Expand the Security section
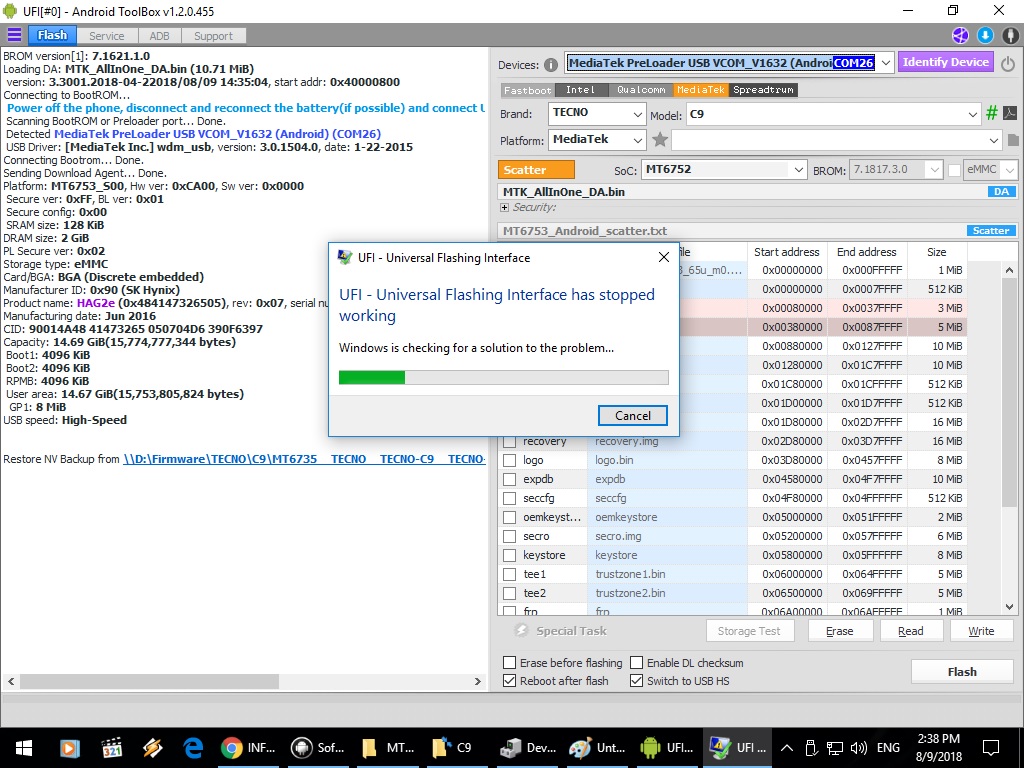The height and width of the screenshot is (768, 1024). tap(504, 208)
